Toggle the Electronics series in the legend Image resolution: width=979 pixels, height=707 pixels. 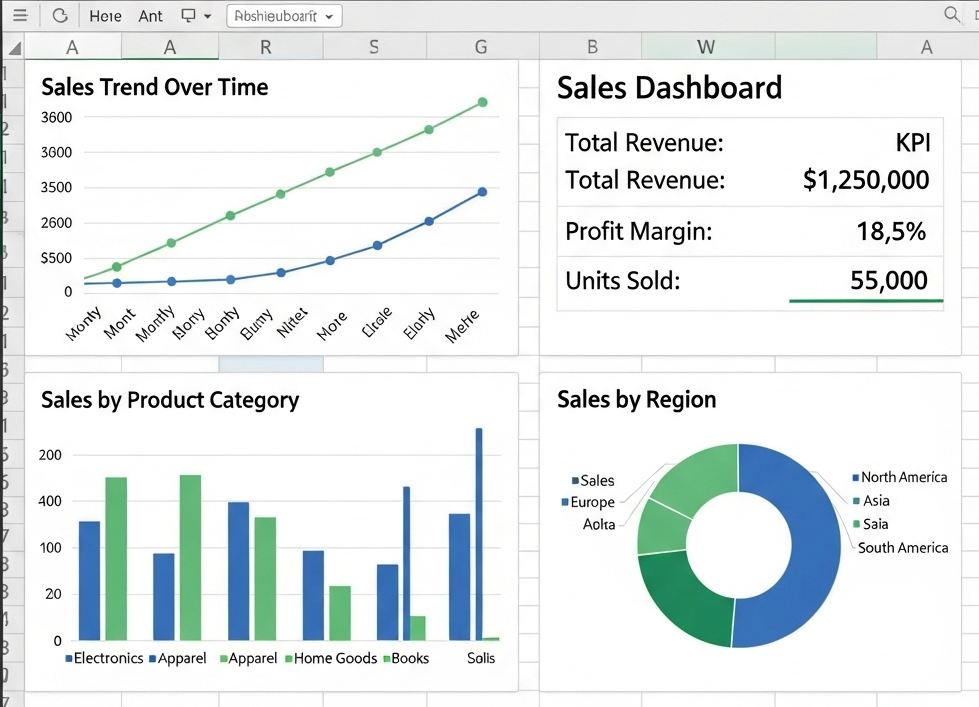[103, 658]
